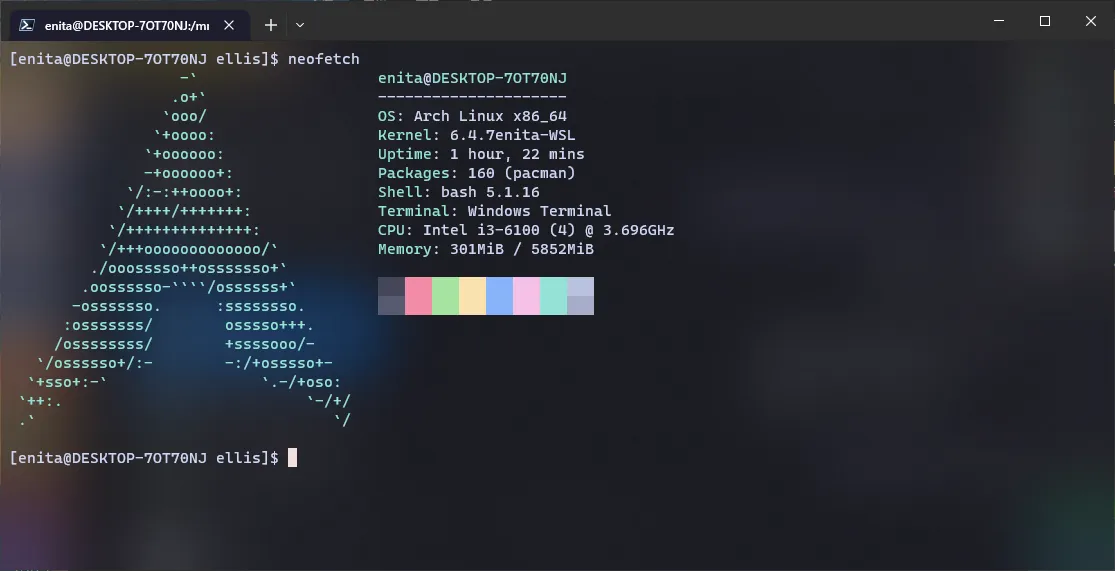Click the teal color block
This screenshot has width=1115, height=571.
(553, 296)
